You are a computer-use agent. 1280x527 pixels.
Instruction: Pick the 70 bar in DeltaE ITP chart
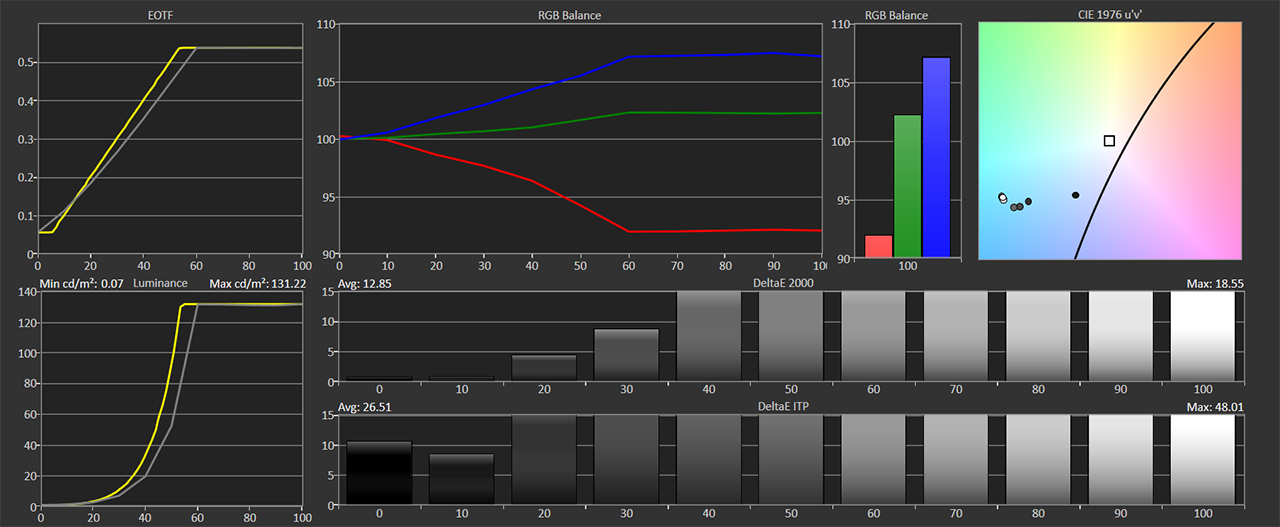955,459
